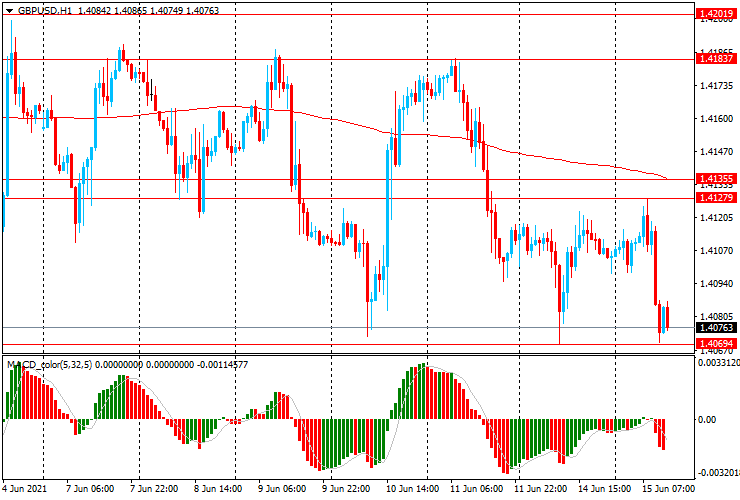
Task: Click the 1.41735 price scale value
Action: click(x=717, y=86)
